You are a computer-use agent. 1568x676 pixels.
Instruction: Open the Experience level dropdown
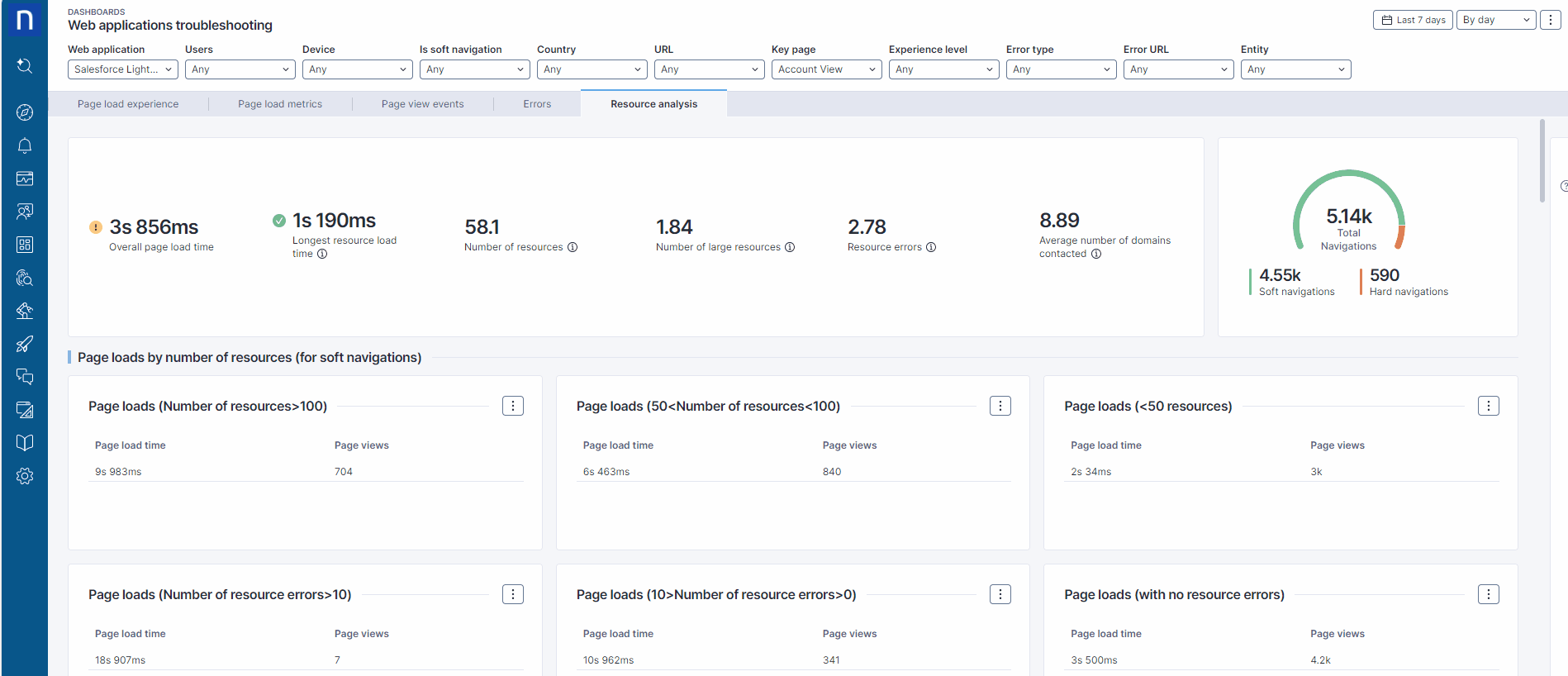pyautogui.click(x=944, y=69)
